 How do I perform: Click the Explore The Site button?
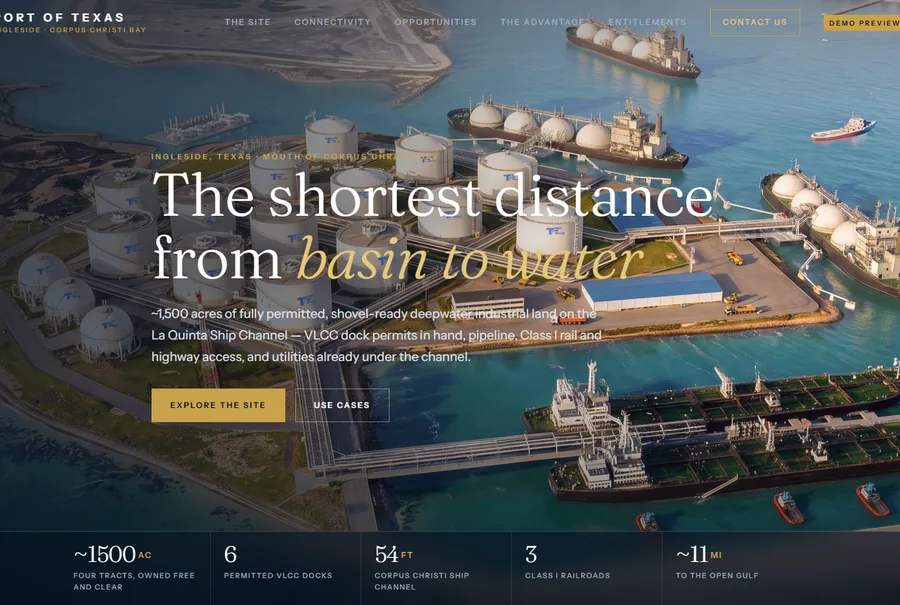pyautogui.click(x=218, y=405)
